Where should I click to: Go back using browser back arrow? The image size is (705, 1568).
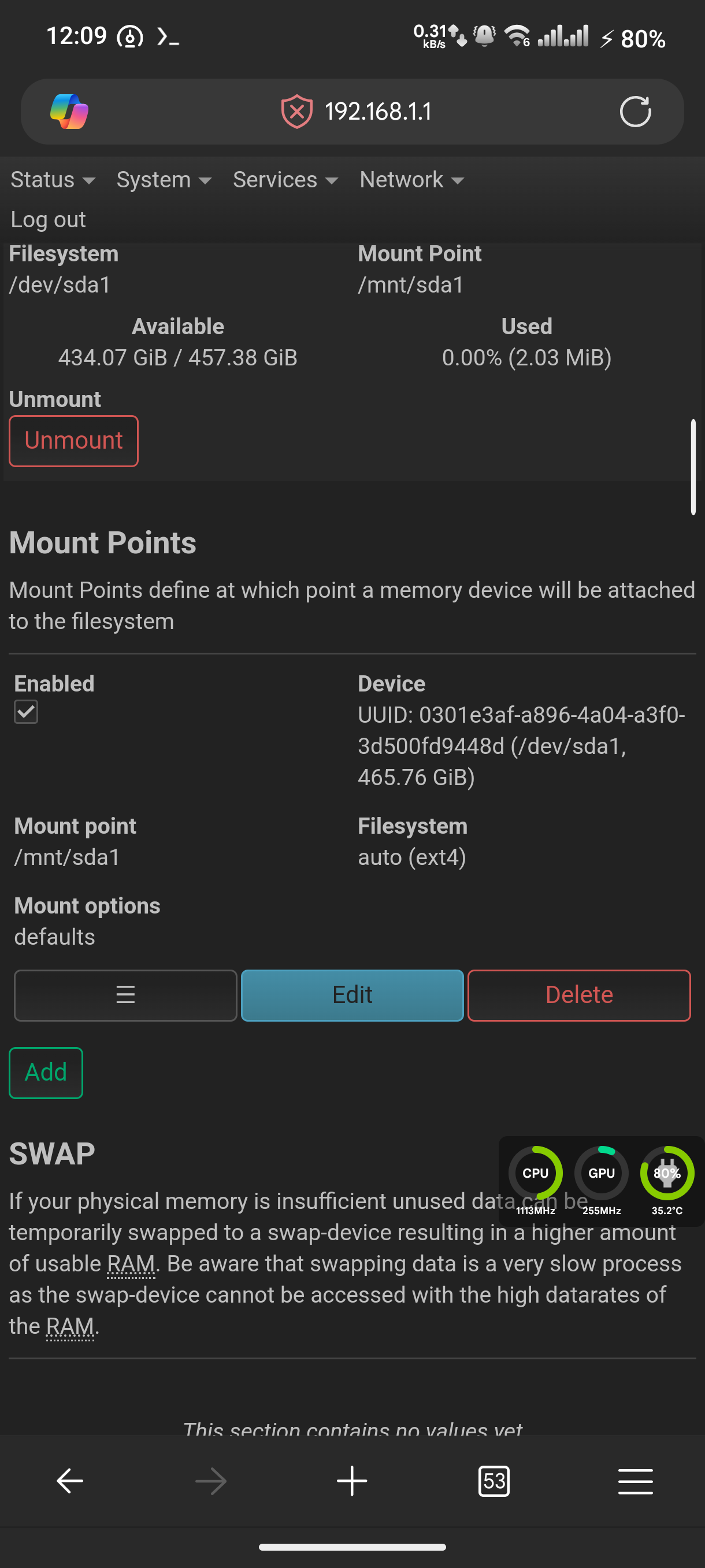[x=70, y=1481]
